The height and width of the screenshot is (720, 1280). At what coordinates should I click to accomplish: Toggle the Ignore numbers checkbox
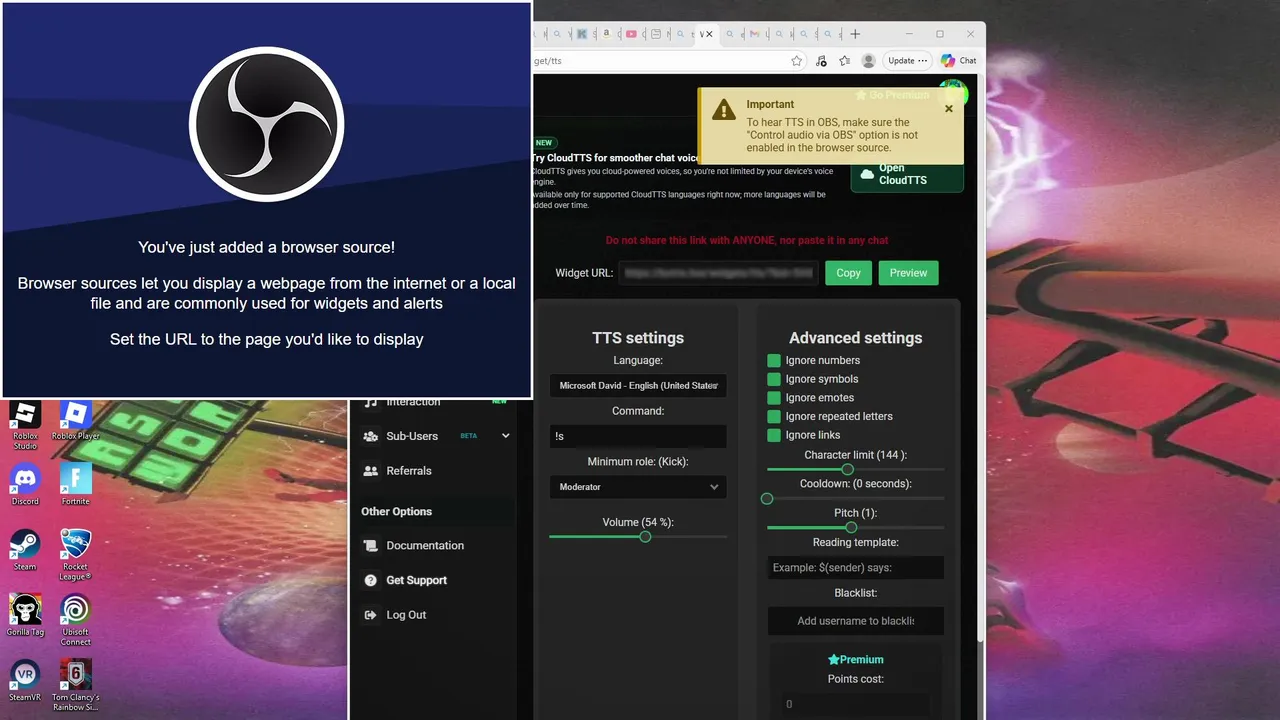coord(774,360)
